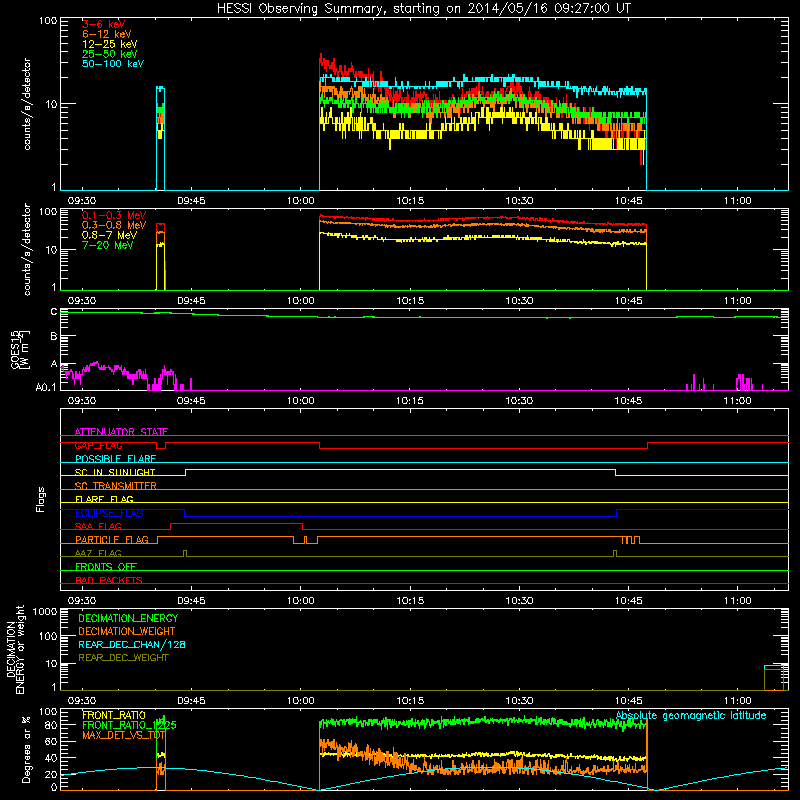Select the green 7-20 MeV legend label
The image size is (800, 800).
click(x=107, y=245)
